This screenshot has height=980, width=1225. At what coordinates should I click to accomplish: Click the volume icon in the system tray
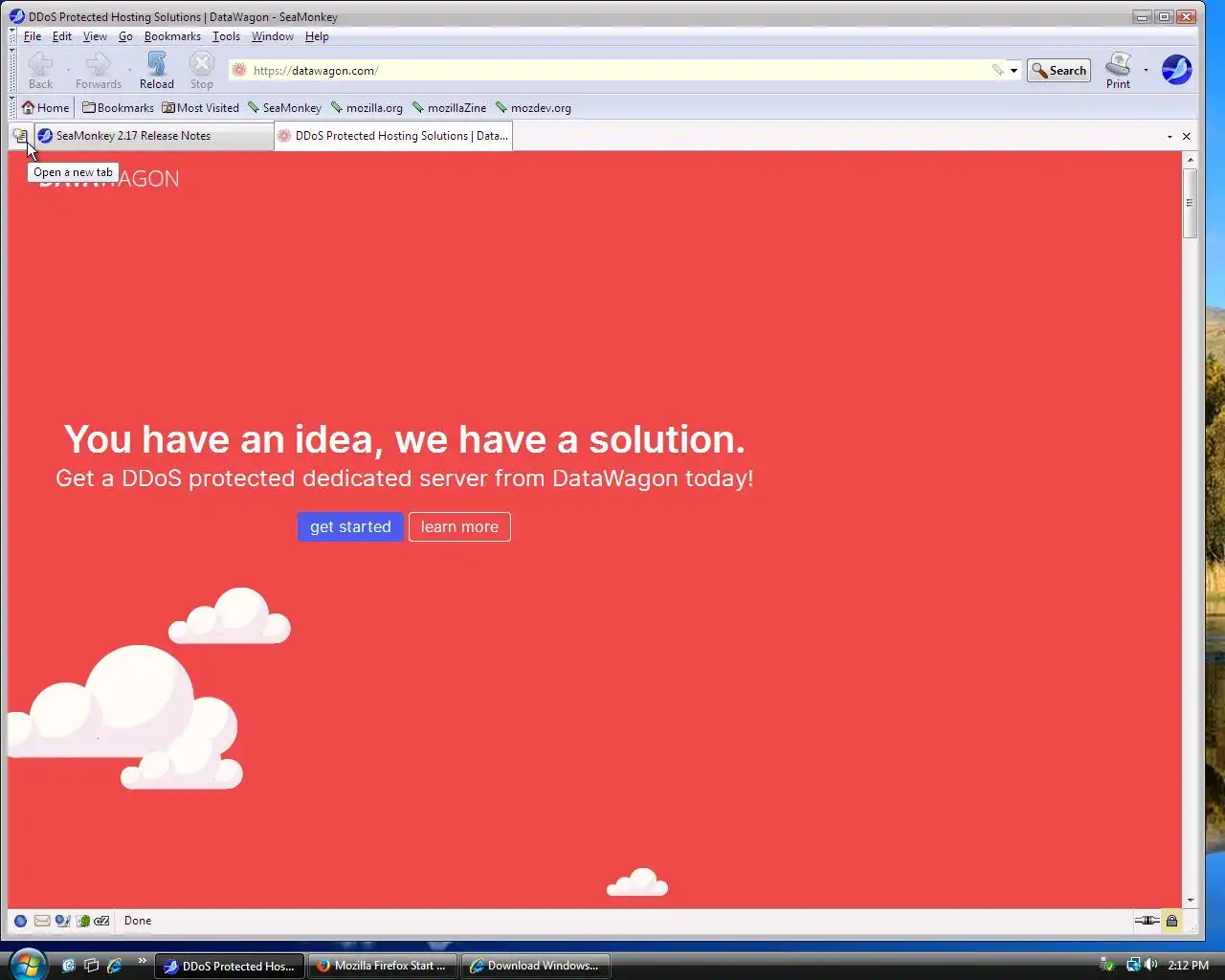point(1150,965)
